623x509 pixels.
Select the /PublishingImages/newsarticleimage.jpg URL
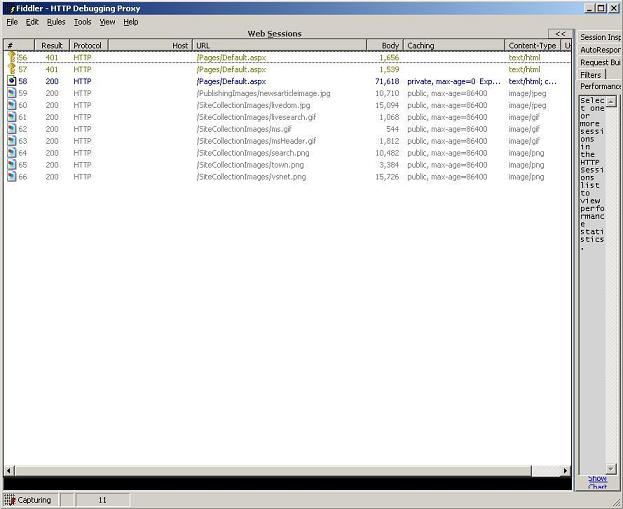click(263, 93)
